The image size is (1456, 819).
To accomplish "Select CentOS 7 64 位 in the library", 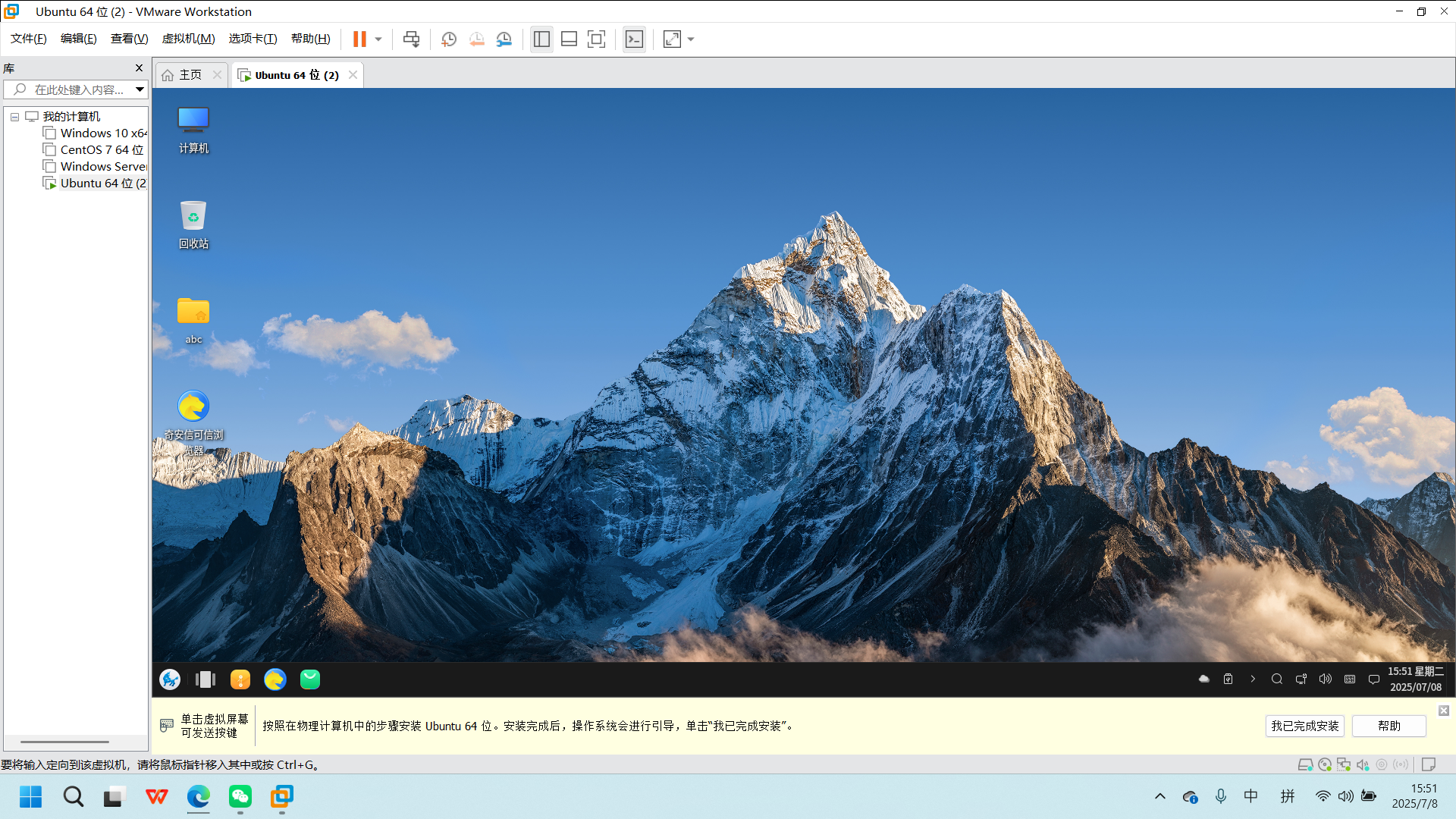I will 94,150.
